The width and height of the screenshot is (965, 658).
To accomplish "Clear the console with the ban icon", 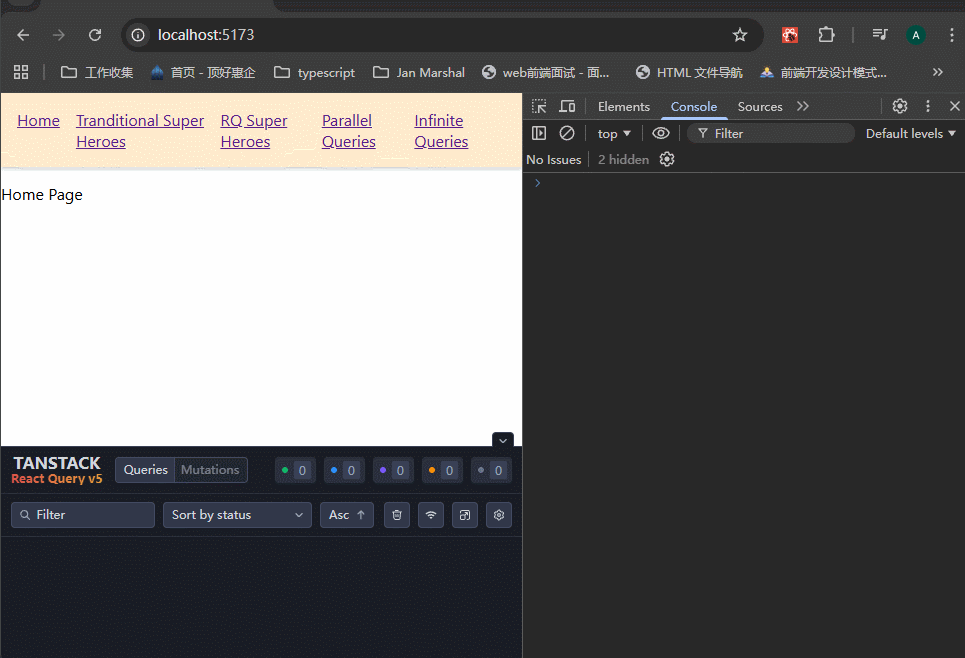I will (567, 133).
